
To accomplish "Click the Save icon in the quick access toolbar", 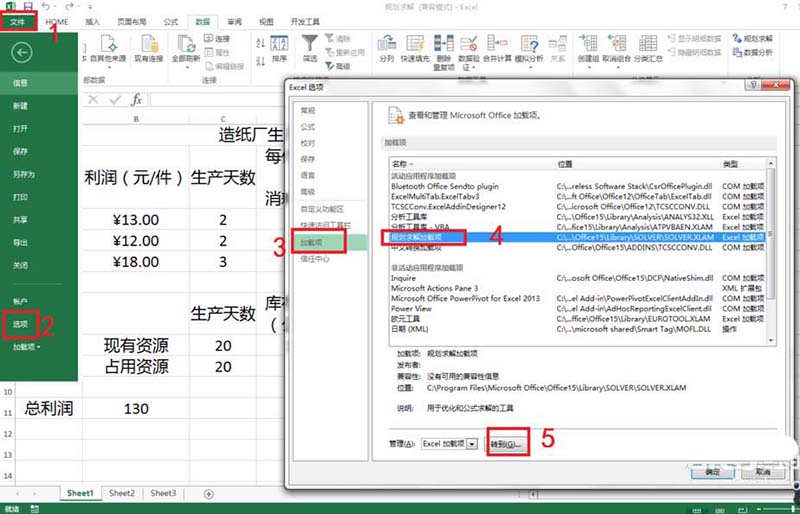I will click(x=28, y=7).
